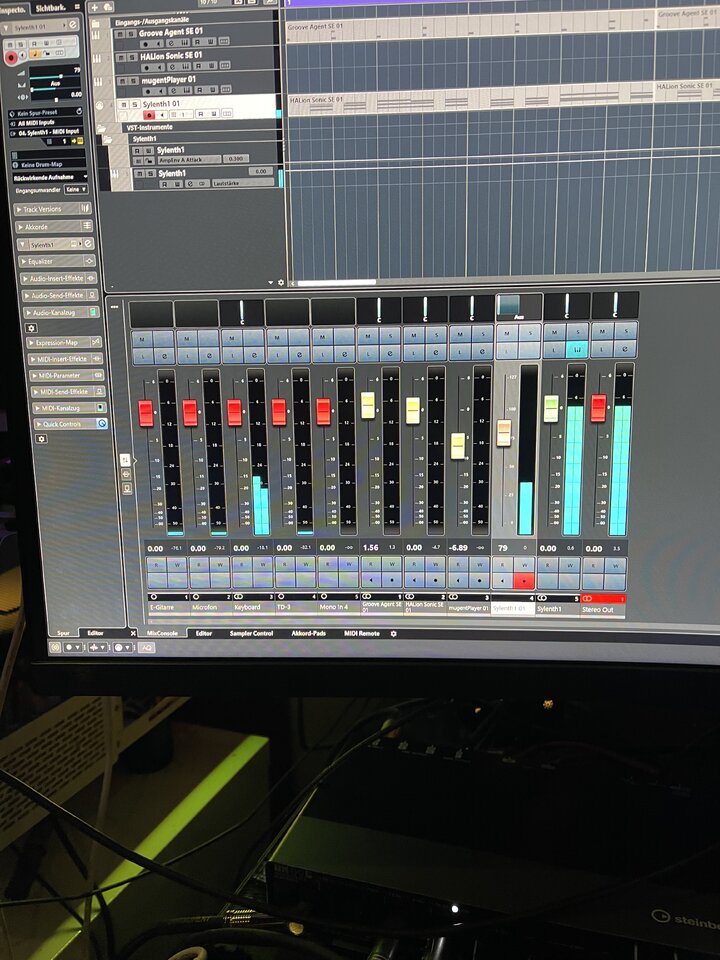Mute the Groove Agent SE 01 track

point(121,33)
